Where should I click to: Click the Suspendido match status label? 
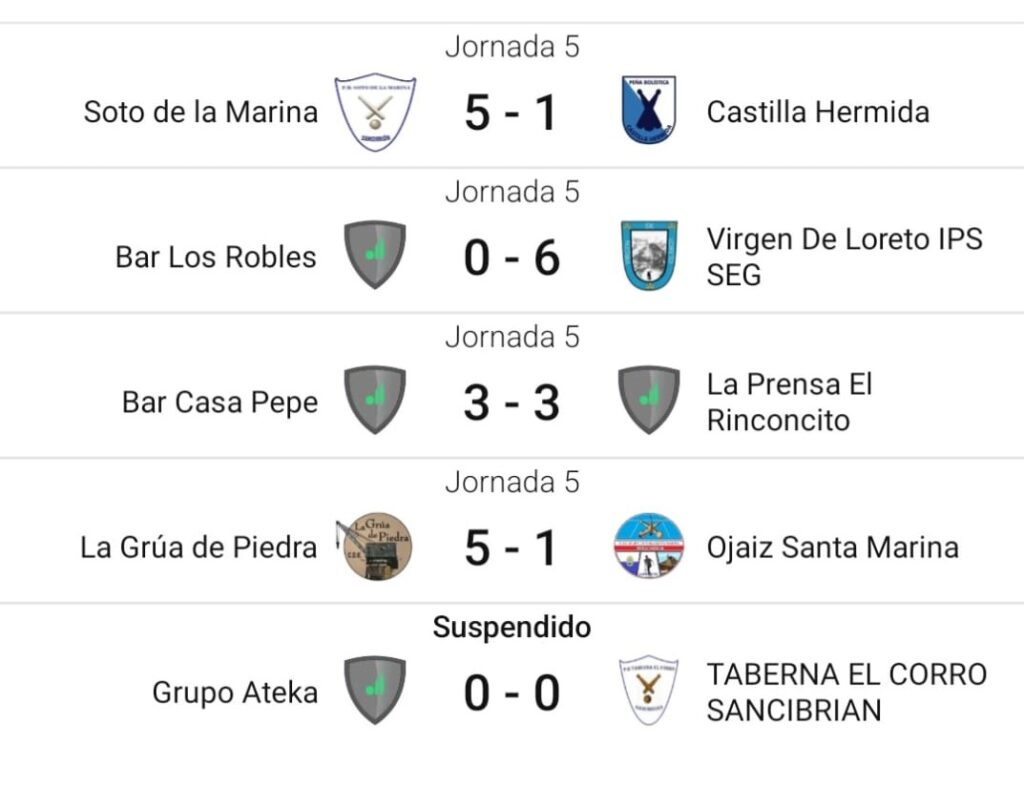click(x=512, y=627)
